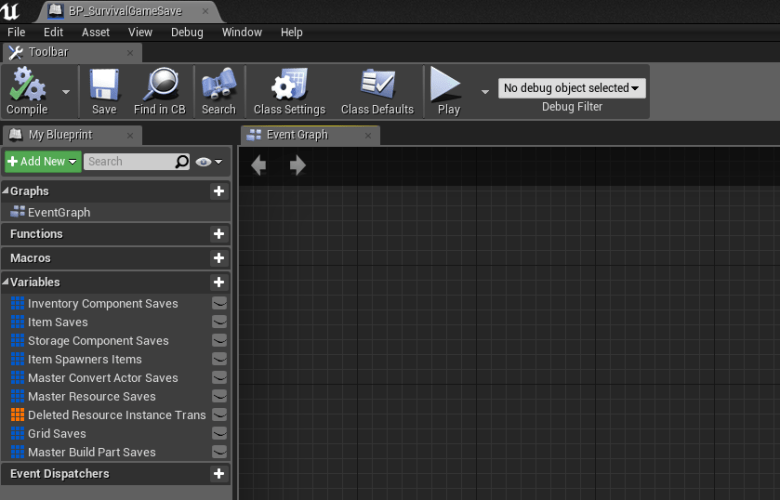The width and height of the screenshot is (780, 500).
Task: Collapse the Variables section
Action: (6, 283)
